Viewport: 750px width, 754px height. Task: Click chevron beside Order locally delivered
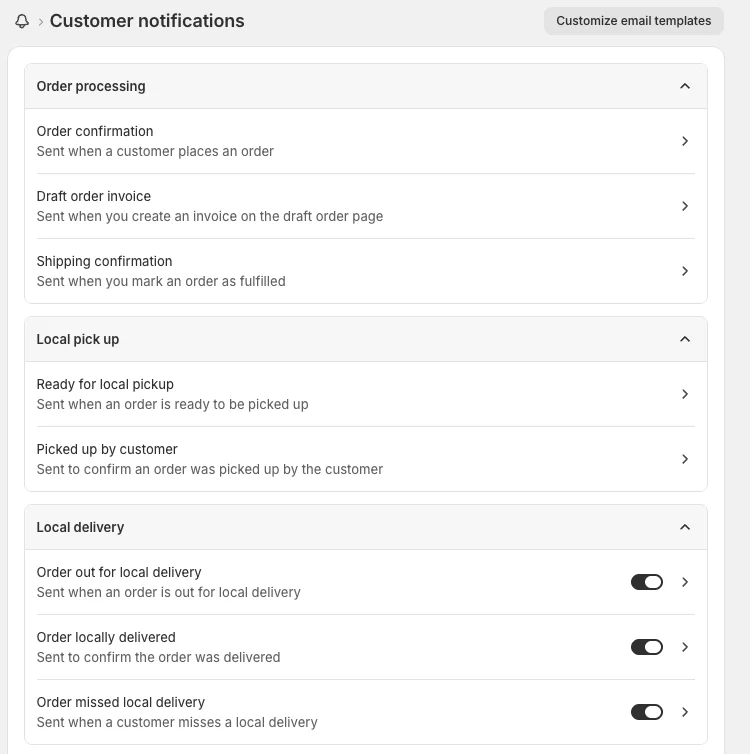pyautogui.click(x=685, y=647)
